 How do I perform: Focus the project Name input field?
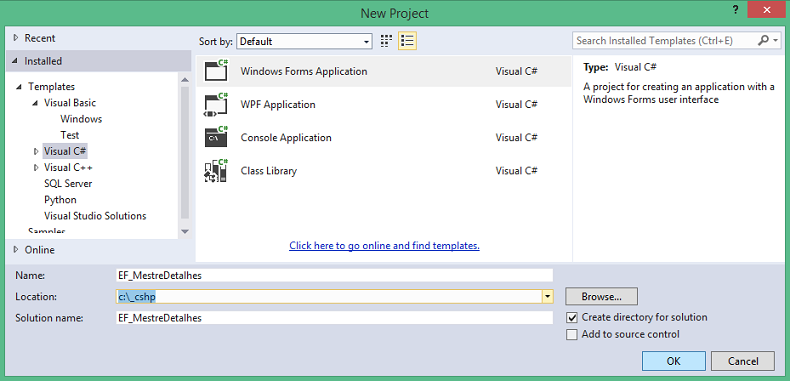(x=335, y=275)
